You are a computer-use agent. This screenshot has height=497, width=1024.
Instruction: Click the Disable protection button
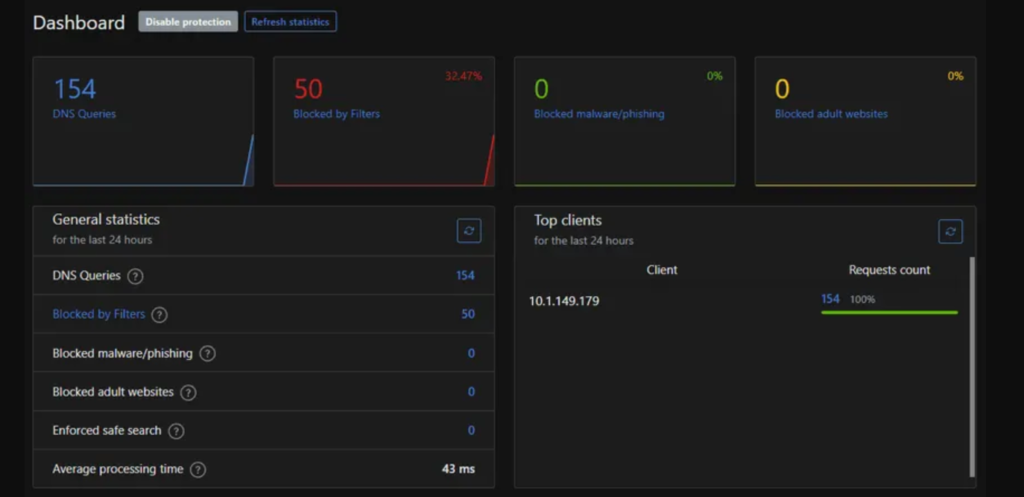click(x=188, y=22)
